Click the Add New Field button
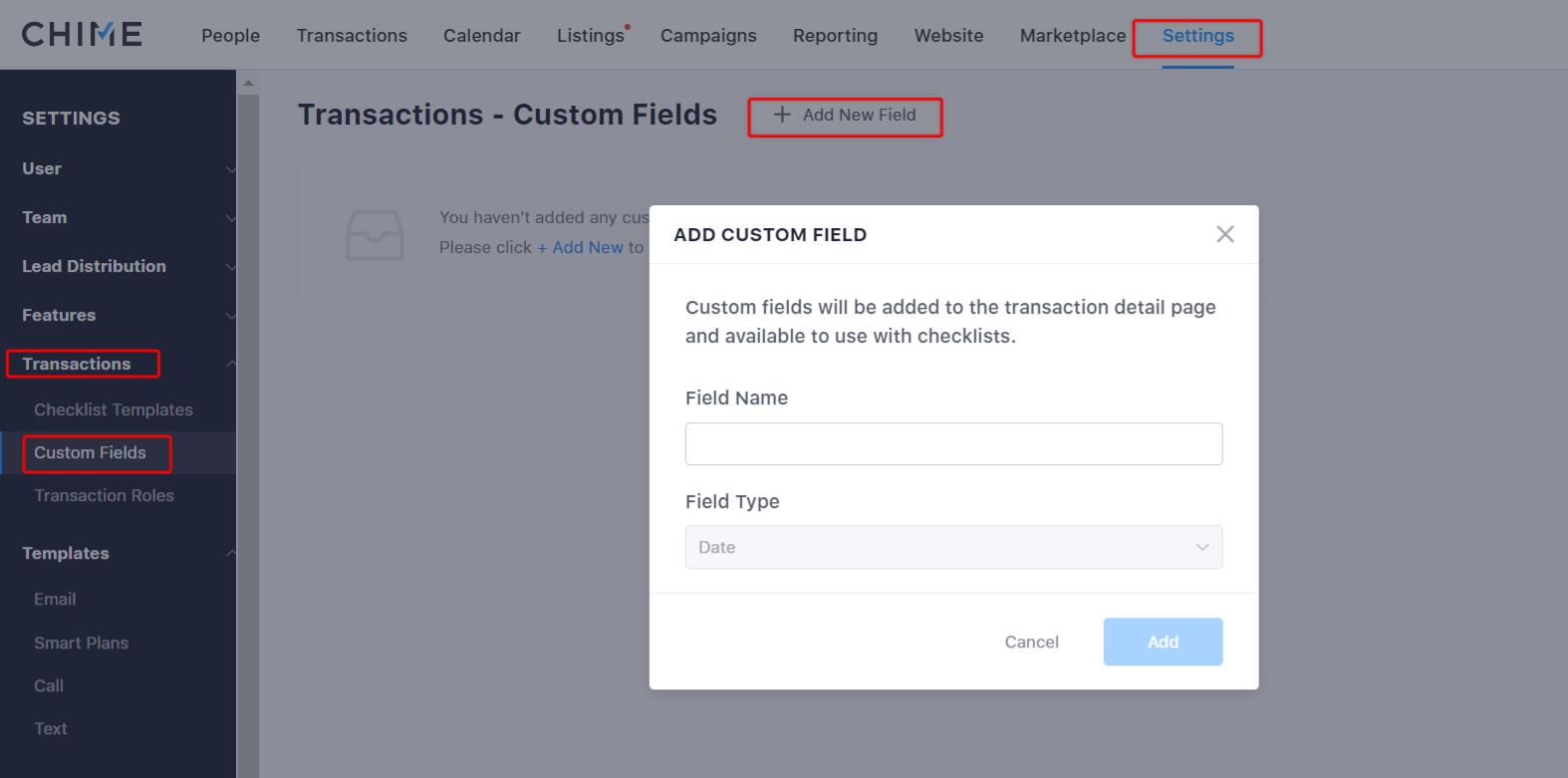The height and width of the screenshot is (778, 1568). click(x=845, y=116)
